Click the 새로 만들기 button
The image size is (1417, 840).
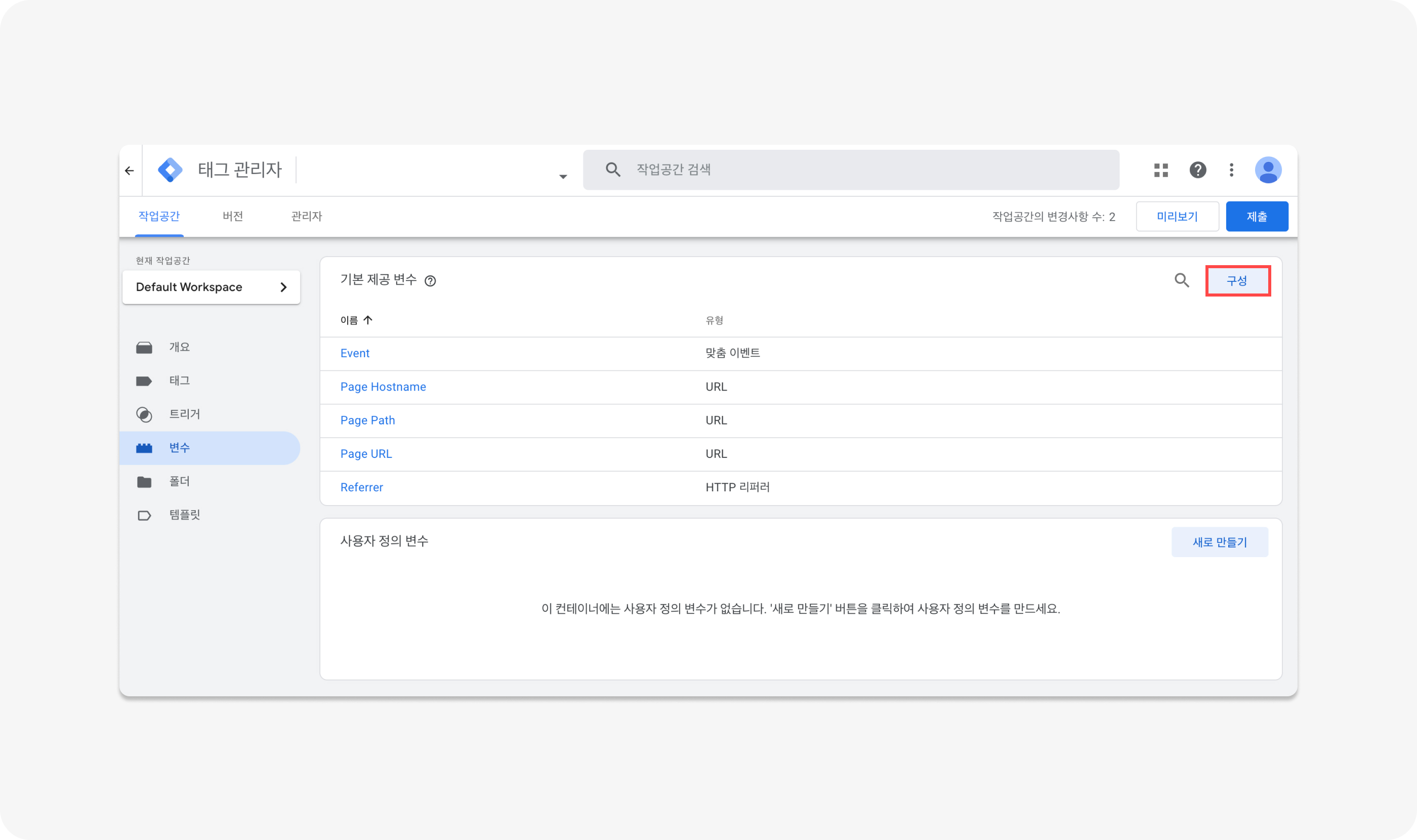point(1220,542)
